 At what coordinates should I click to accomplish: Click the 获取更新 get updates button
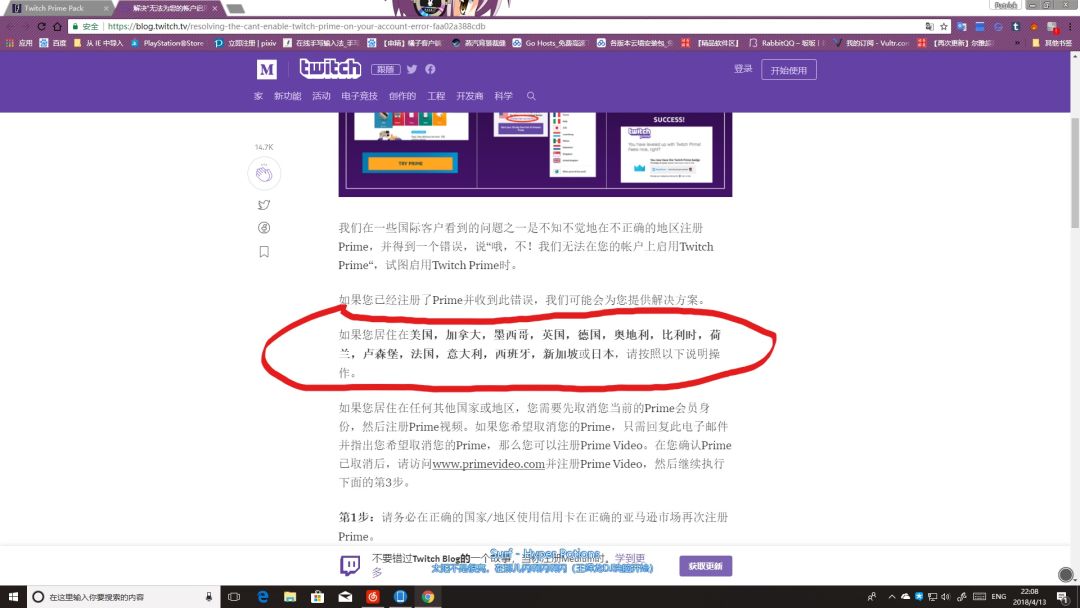(x=705, y=566)
